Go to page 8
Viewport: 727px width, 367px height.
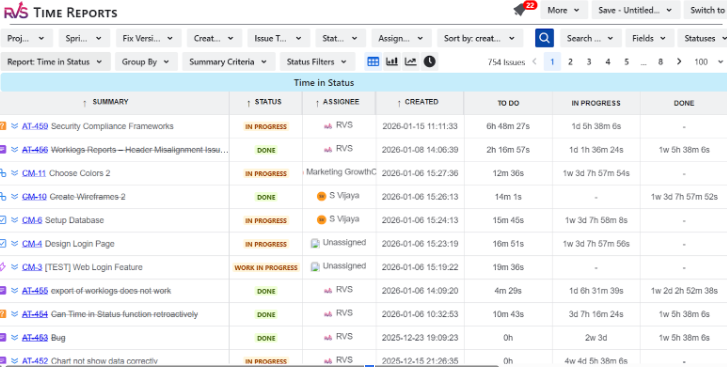[x=660, y=62]
